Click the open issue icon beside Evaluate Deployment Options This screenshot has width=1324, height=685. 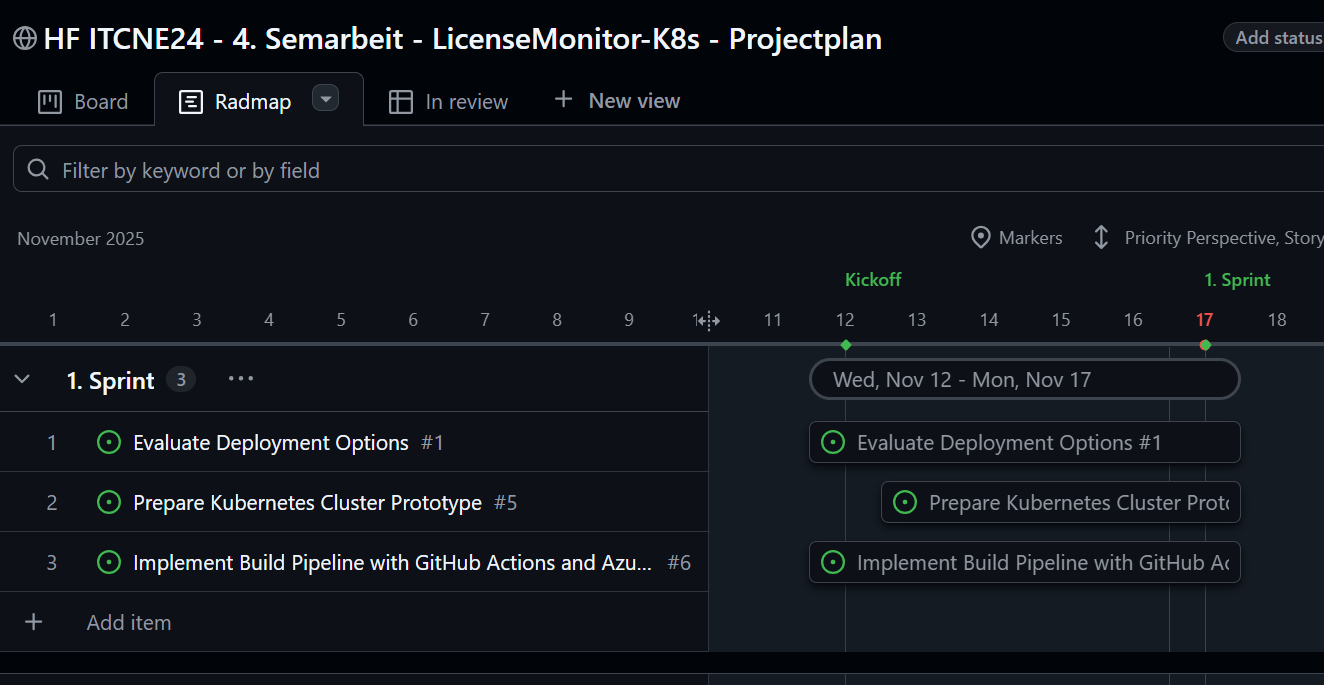coord(109,441)
